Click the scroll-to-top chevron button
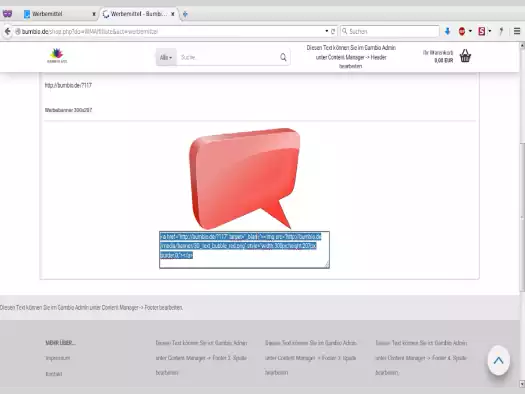 pos(499,361)
